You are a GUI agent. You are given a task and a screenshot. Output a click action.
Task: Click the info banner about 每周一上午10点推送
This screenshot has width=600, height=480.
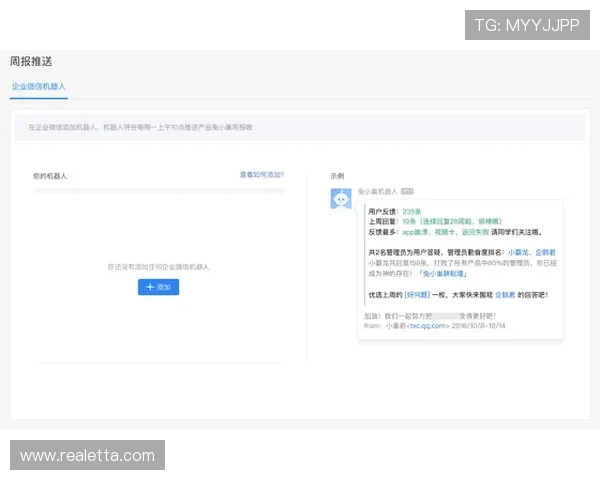click(x=300, y=127)
